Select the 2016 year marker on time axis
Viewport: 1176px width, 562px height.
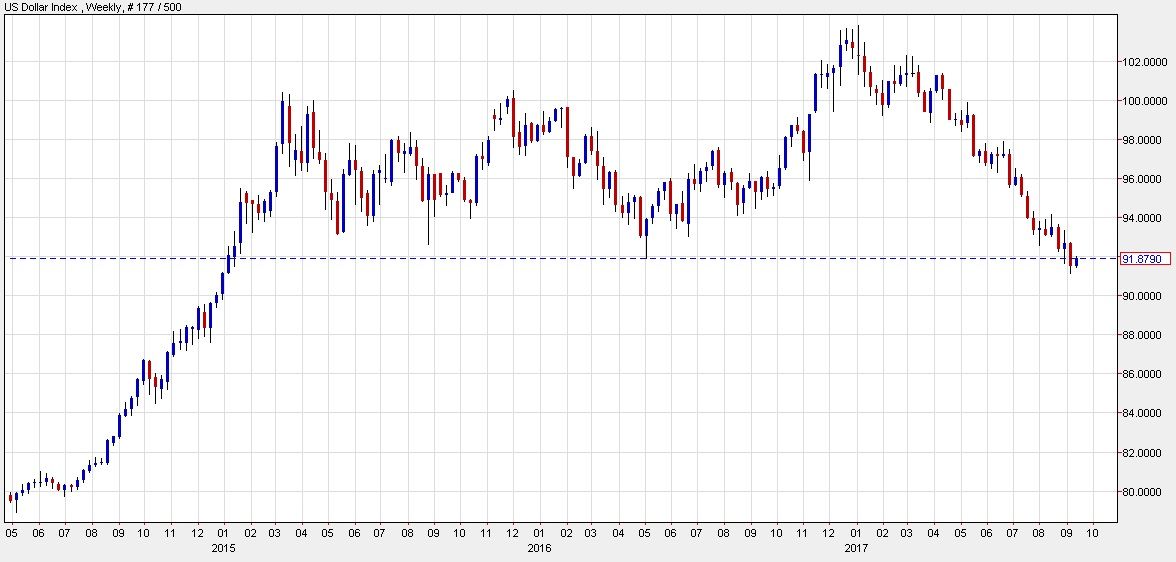(539, 548)
